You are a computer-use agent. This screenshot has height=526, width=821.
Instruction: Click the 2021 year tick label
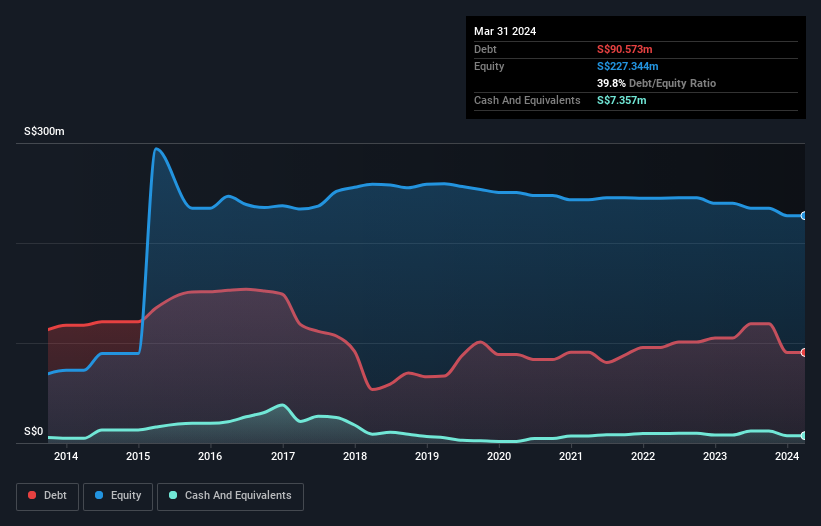[x=571, y=456]
